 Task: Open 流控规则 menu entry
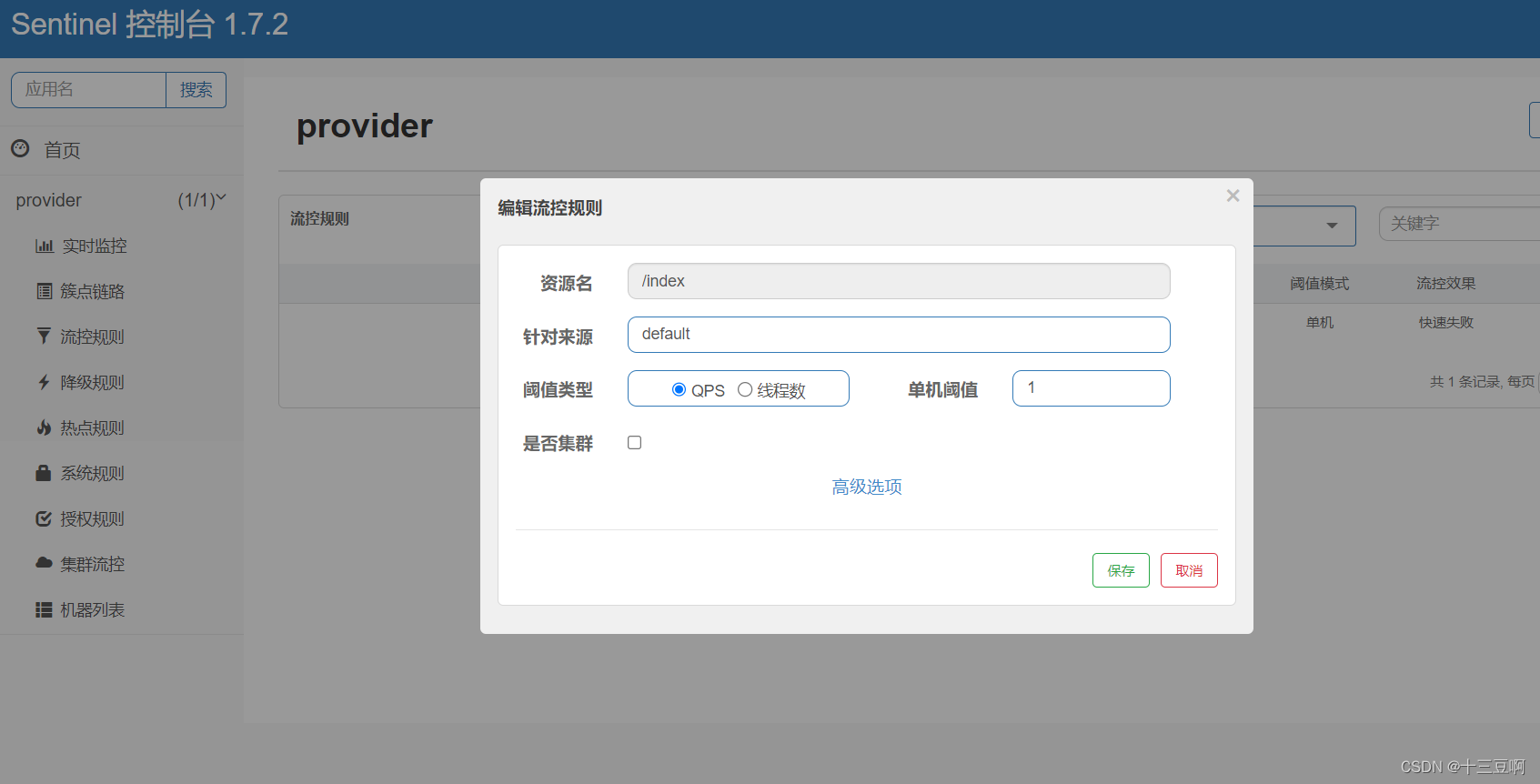[92, 337]
